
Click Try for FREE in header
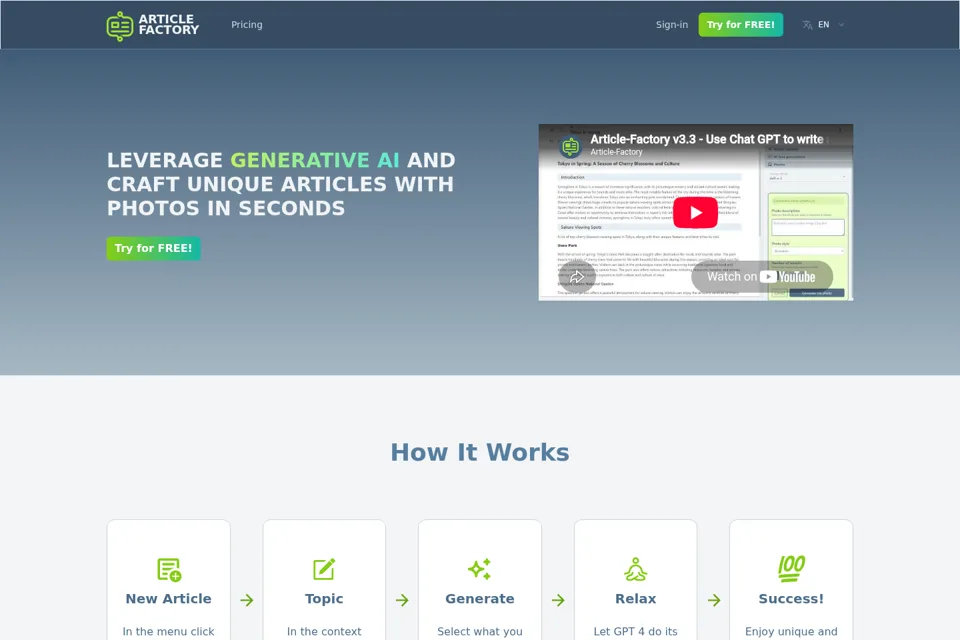click(x=740, y=24)
